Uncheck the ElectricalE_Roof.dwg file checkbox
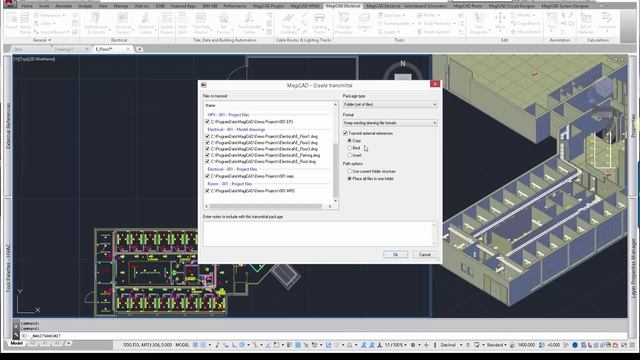The width and height of the screenshot is (640, 360). pos(207,162)
